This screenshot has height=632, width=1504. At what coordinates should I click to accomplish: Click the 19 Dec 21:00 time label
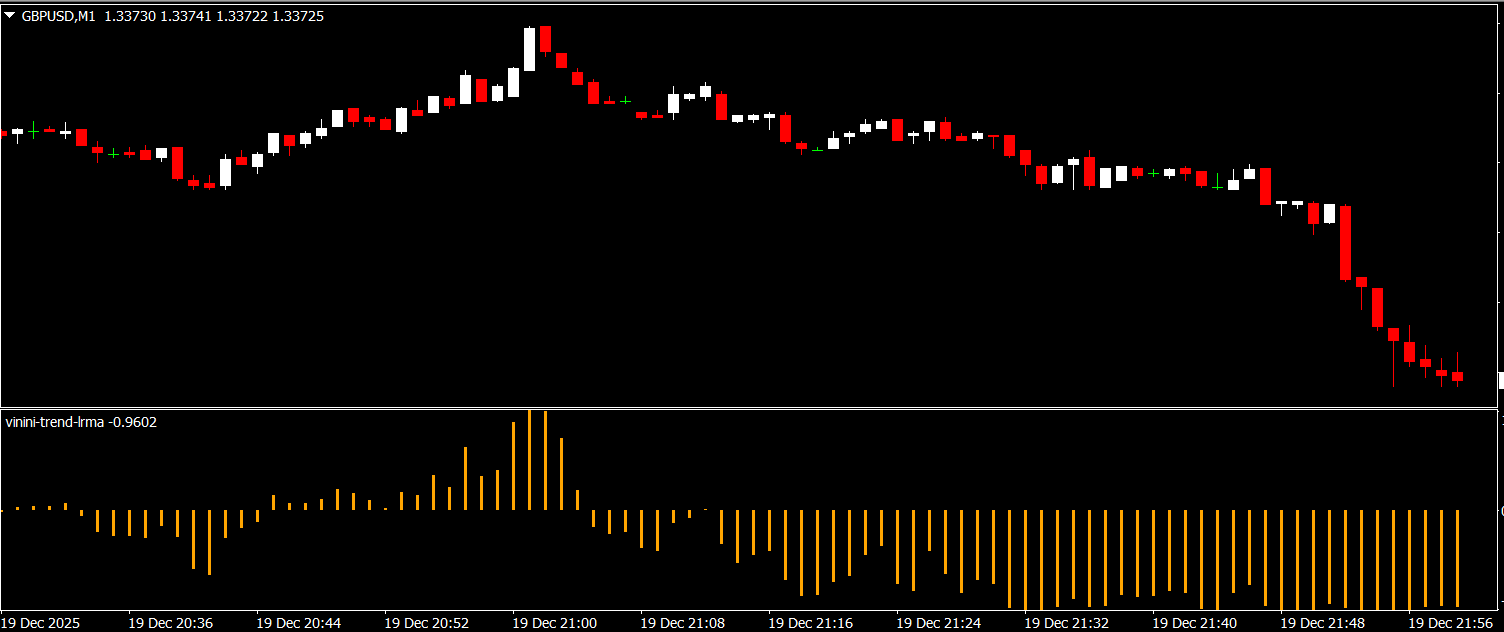[554, 622]
